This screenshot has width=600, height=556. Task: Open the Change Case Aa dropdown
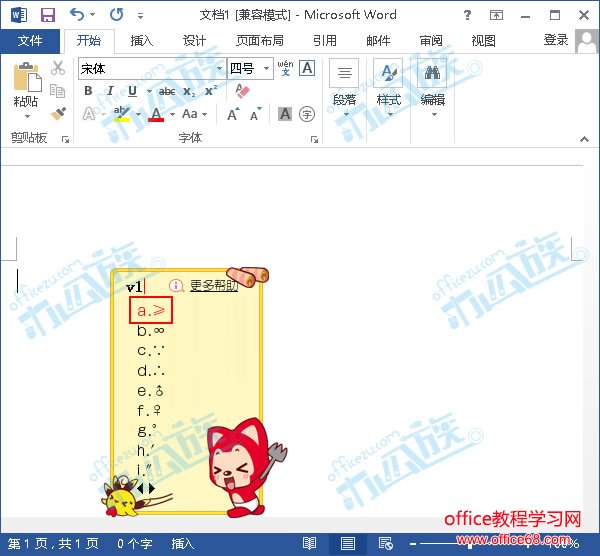pos(194,114)
